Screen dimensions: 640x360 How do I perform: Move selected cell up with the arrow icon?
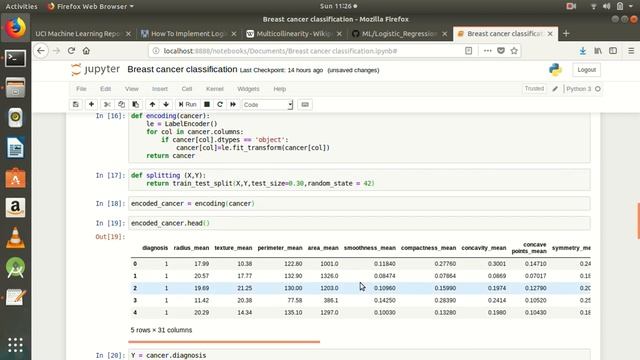coord(152,104)
